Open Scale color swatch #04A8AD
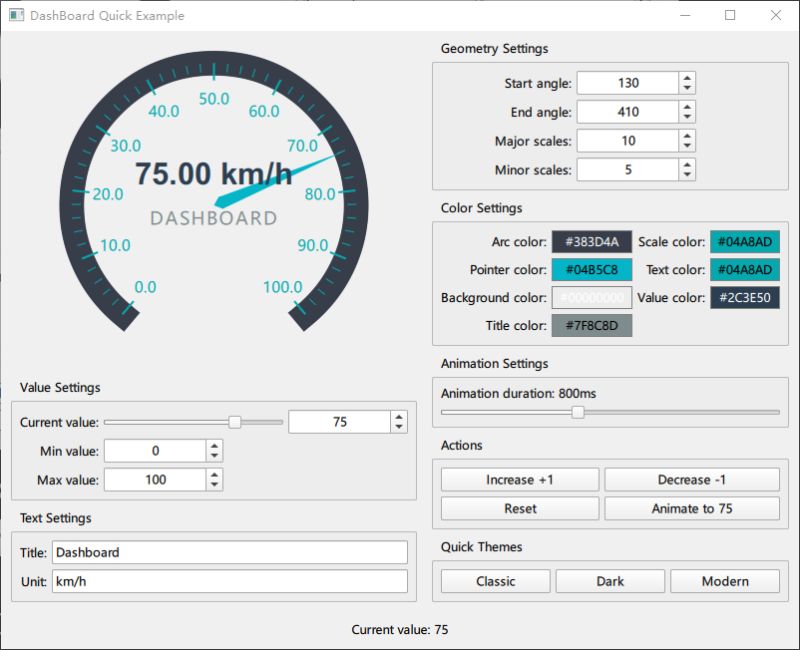The height and width of the screenshot is (650, 800). pyautogui.click(x=745, y=242)
